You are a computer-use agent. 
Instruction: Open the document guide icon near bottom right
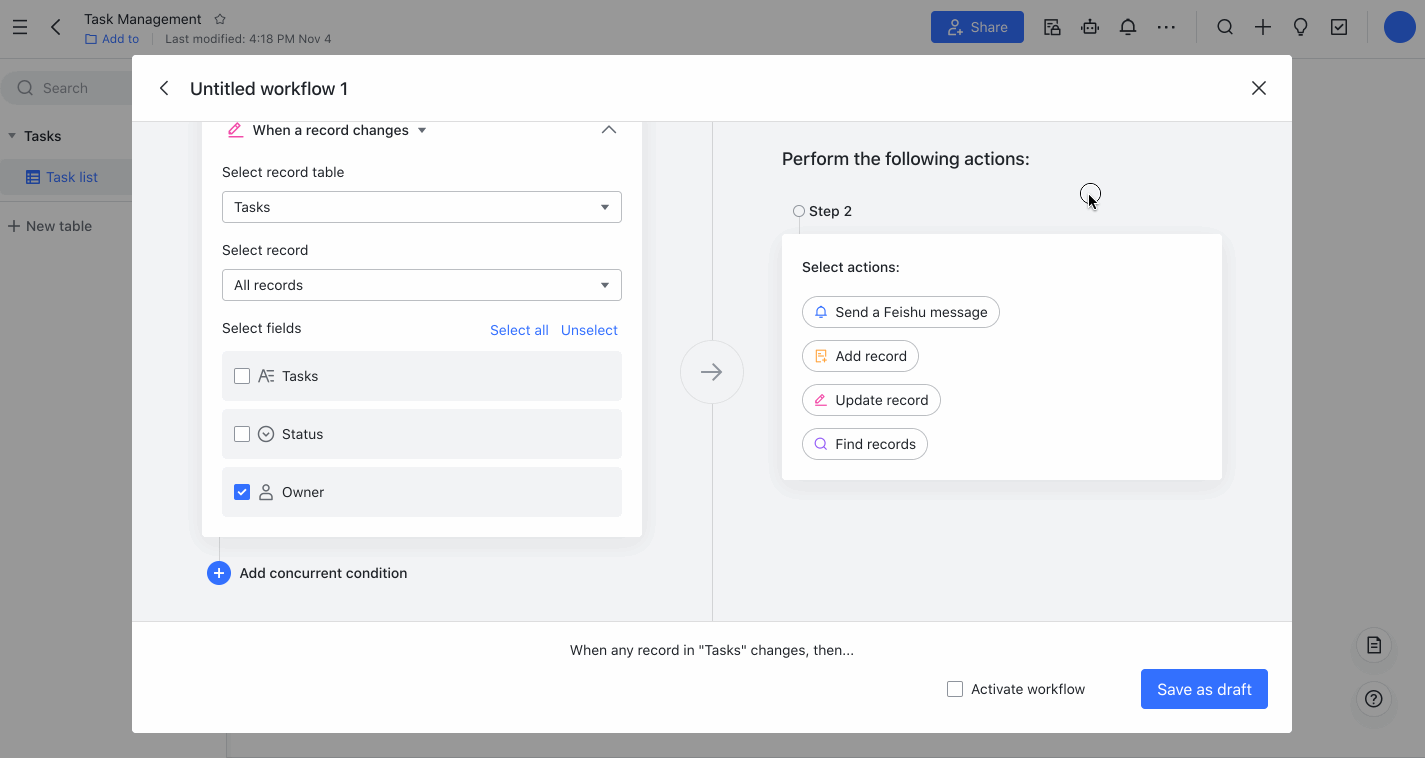1373,646
